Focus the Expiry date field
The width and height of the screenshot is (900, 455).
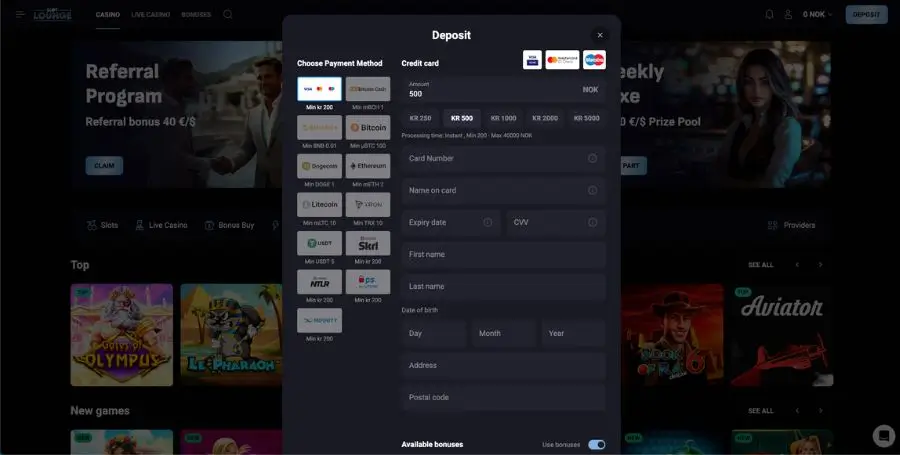click(451, 223)
